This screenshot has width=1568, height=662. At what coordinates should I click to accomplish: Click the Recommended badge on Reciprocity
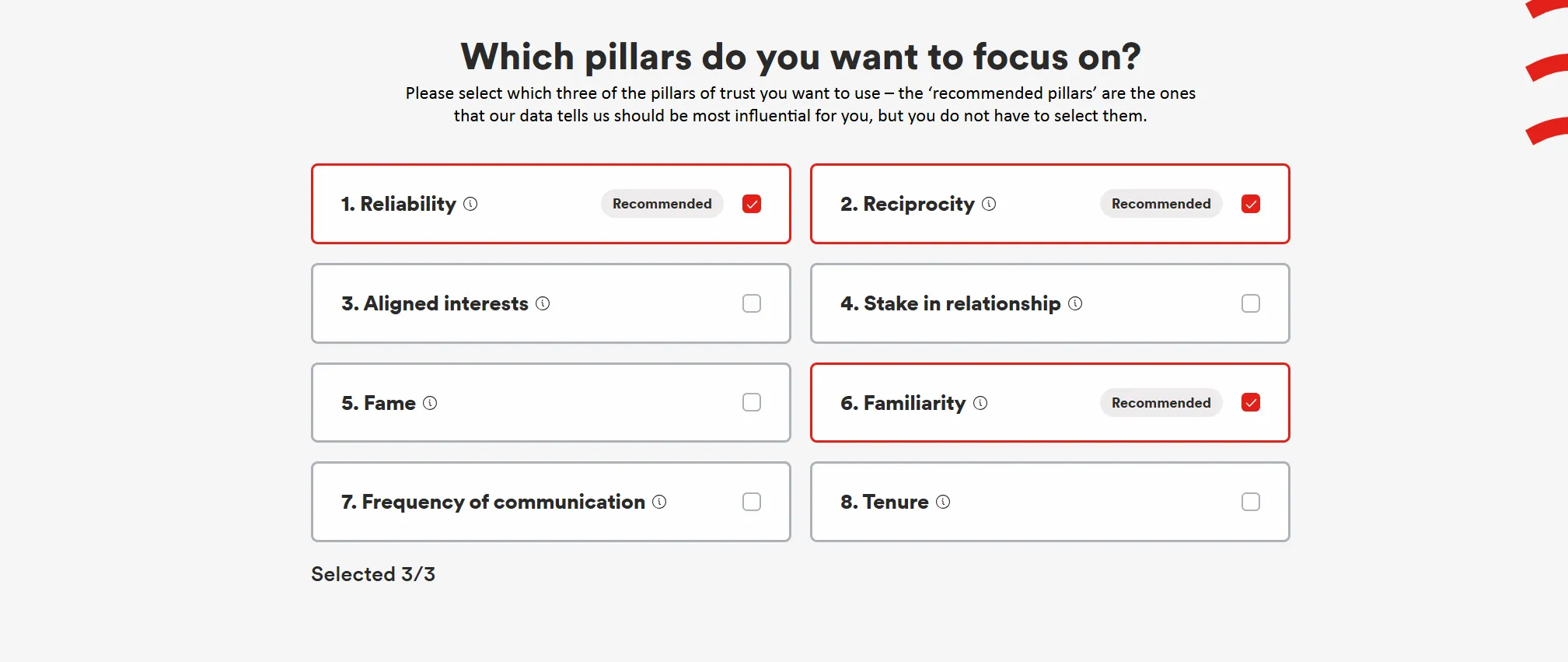(1161, 204)
